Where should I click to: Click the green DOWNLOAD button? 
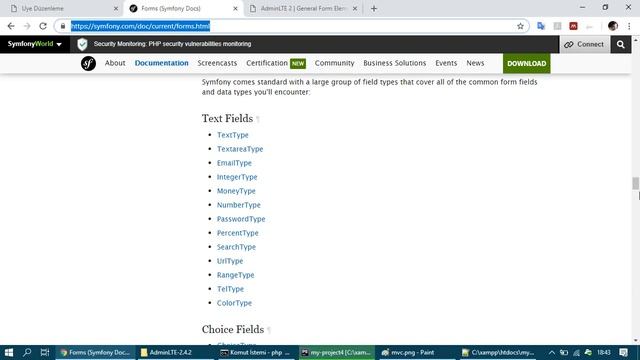(x=527, y=63)
